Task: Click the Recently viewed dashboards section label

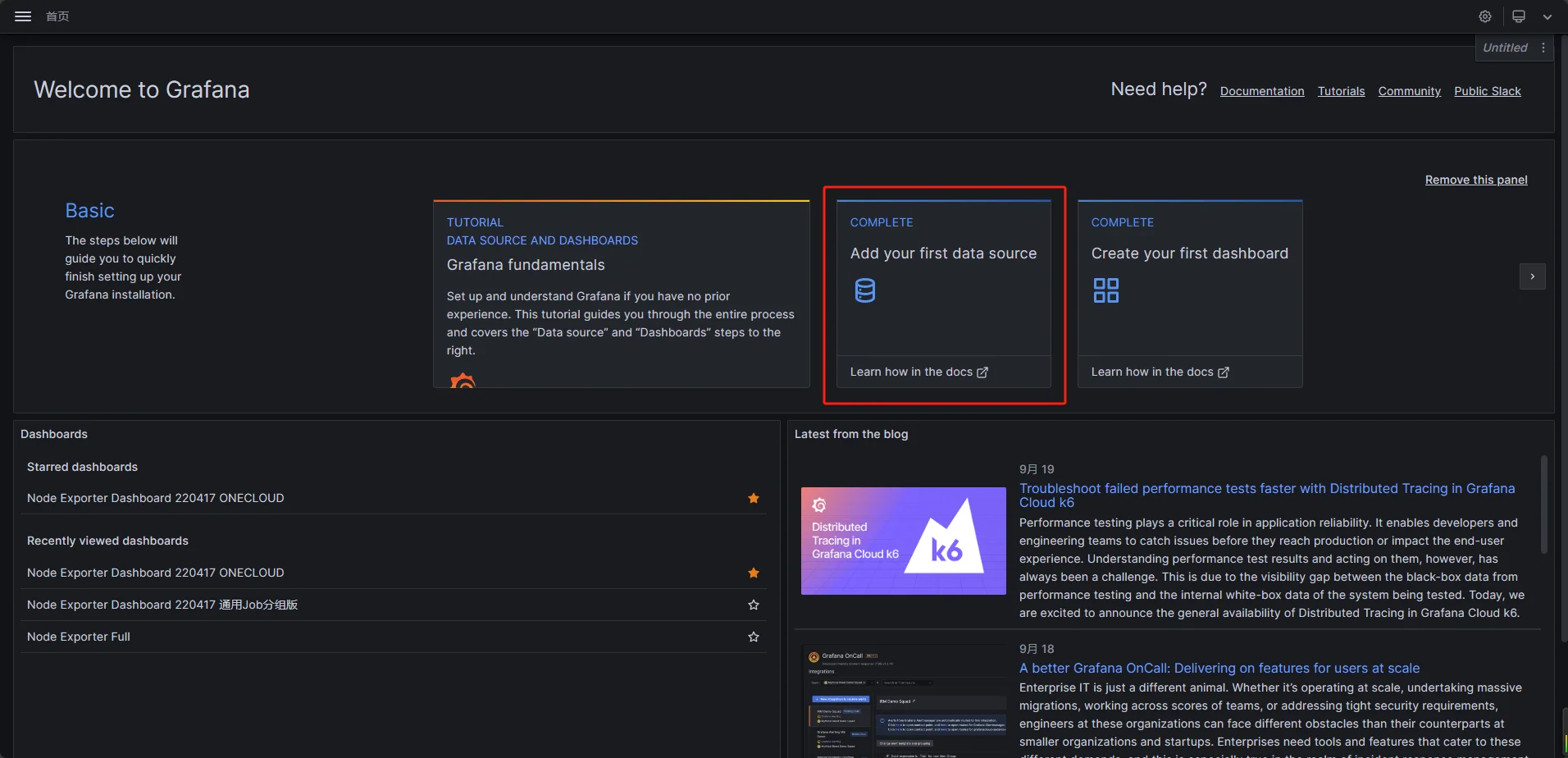Action: coord(107,541)
